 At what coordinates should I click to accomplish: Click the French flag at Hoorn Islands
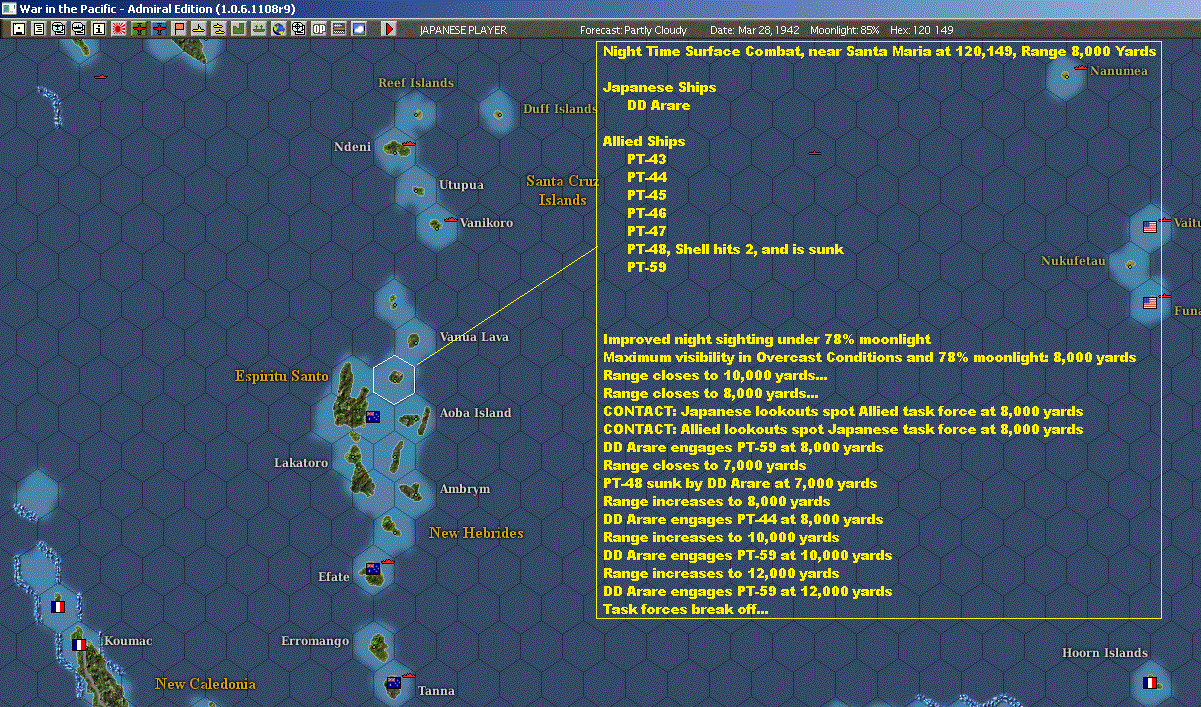pyautogui.click(x=1150, y=683)
